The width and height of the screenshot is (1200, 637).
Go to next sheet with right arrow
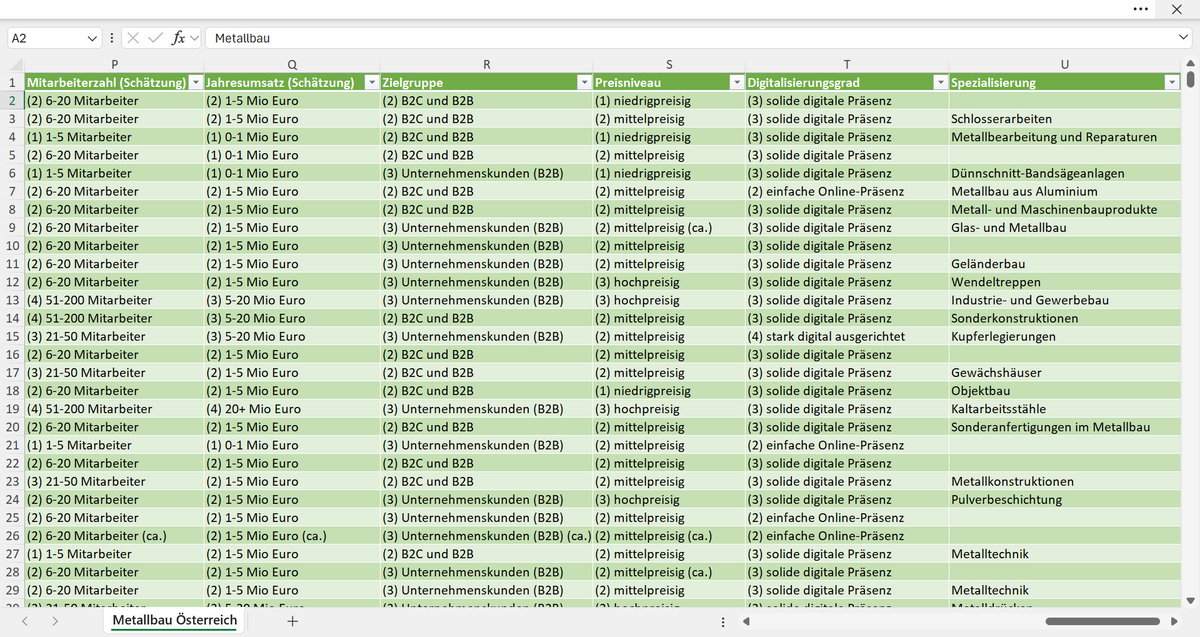[x=54, y=621]
